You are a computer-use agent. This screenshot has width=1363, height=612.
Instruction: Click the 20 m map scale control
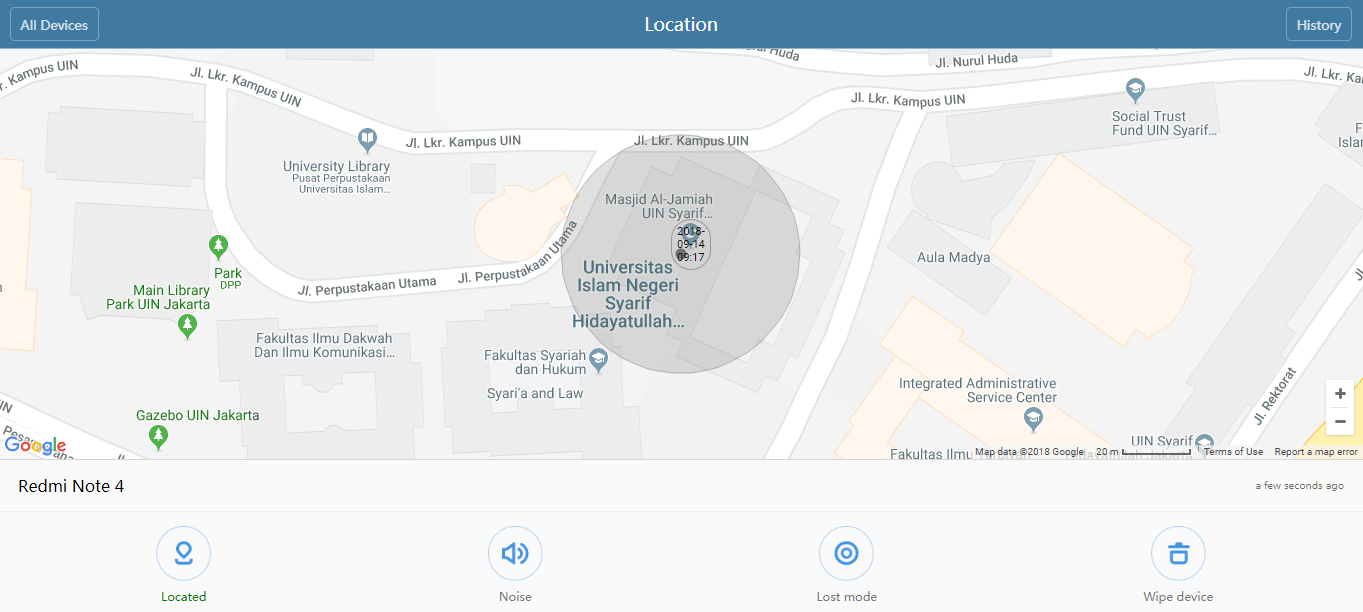pos(1143,452)
